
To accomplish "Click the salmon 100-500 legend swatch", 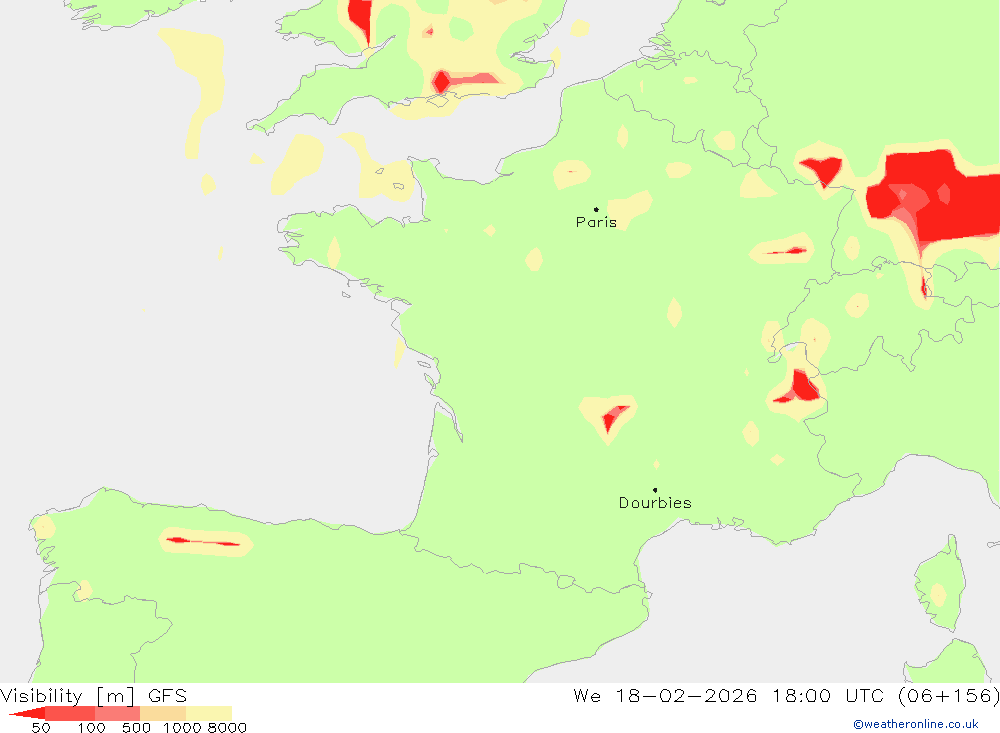I will coord(117,713).
